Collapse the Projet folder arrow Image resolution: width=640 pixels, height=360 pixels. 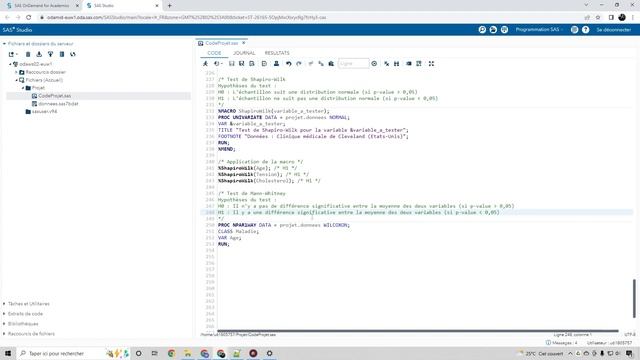23,88
